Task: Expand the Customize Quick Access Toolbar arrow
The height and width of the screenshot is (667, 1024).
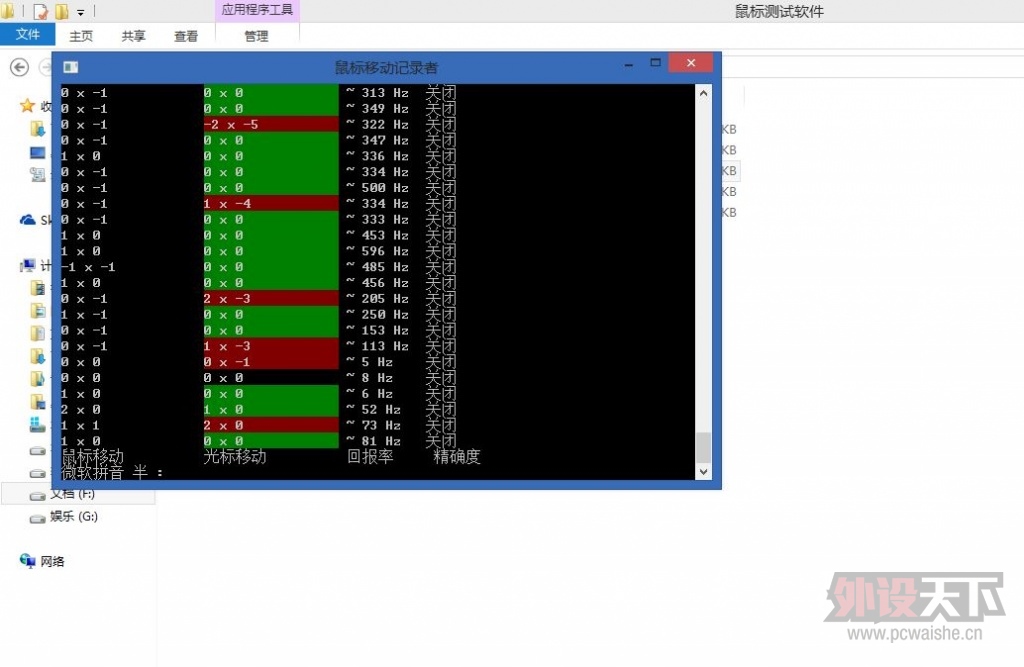Action: 80,12
